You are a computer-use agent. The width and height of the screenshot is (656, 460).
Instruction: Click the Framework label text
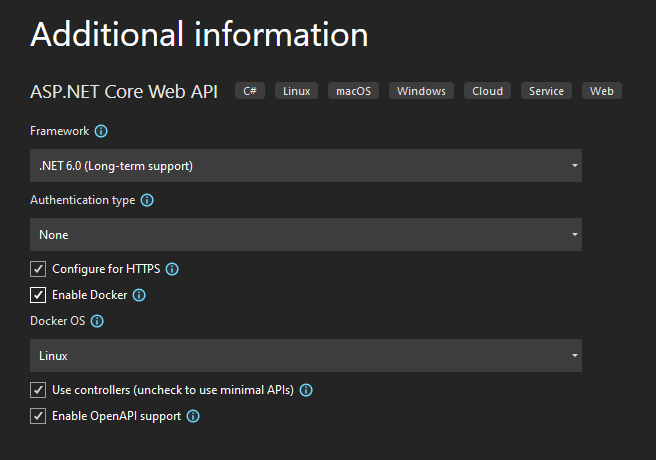pos(59,131)
